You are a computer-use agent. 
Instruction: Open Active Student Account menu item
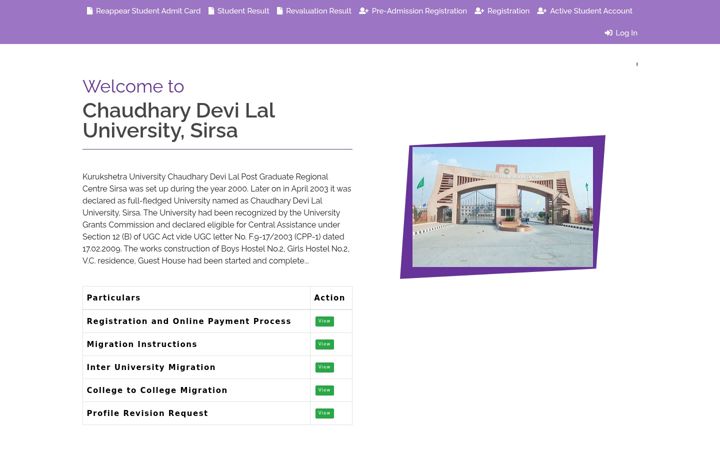click(585, 11)
